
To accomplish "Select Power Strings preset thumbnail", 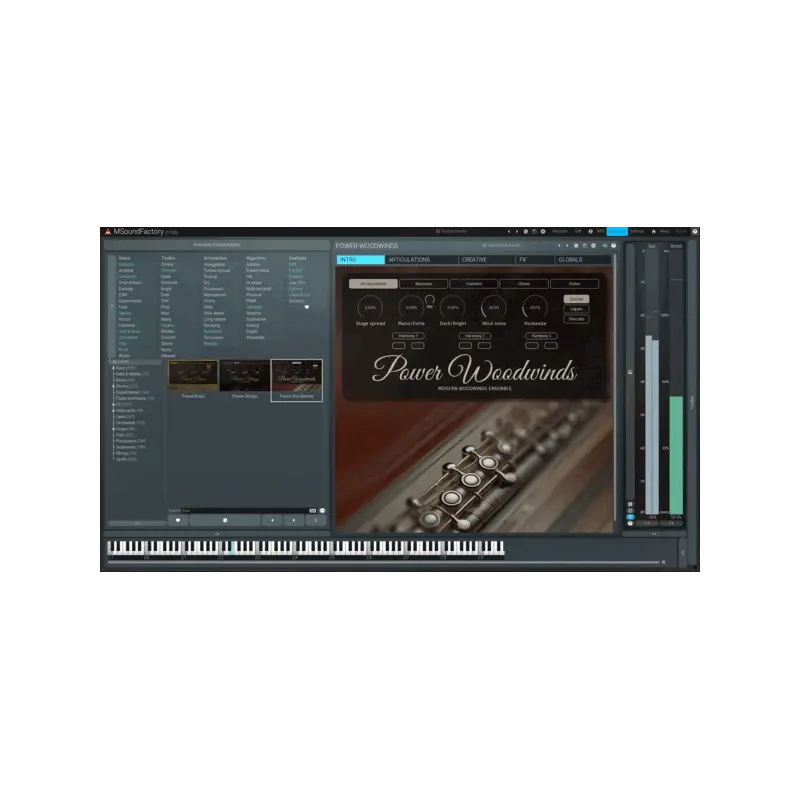I will click(x=245, y=380).
